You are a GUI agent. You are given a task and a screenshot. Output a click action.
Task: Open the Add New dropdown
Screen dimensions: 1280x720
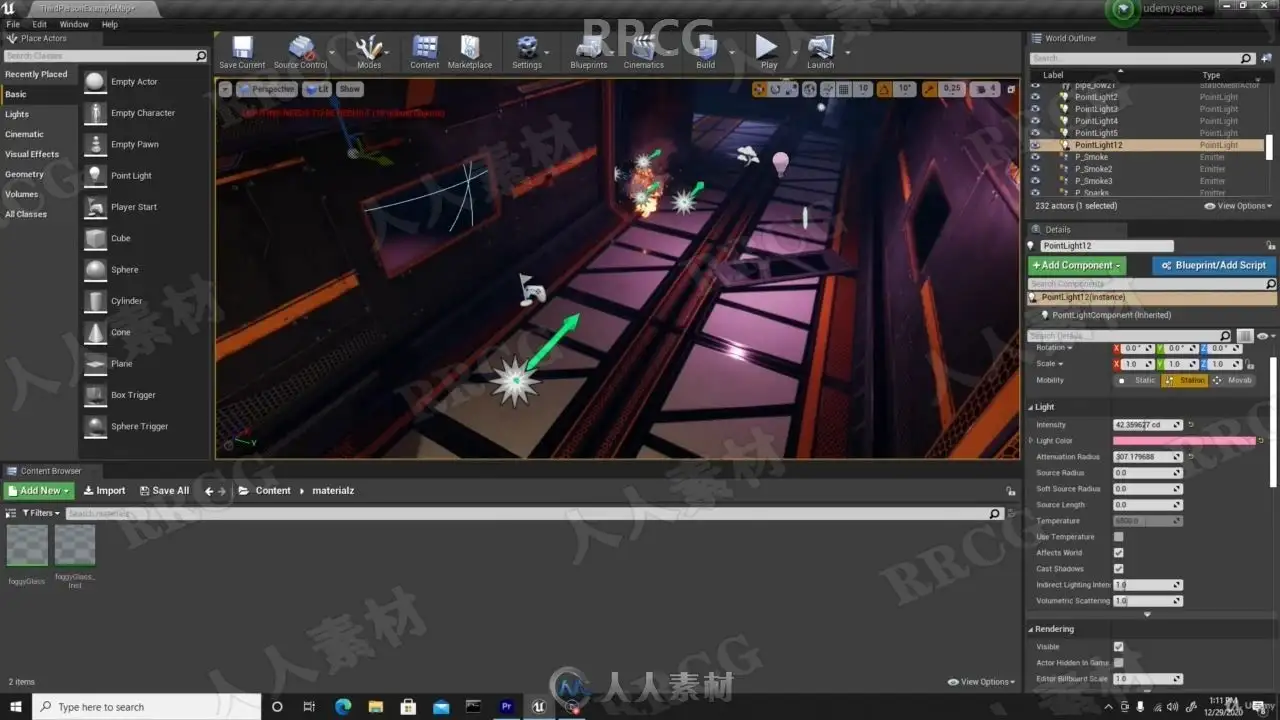click(39, 491)
